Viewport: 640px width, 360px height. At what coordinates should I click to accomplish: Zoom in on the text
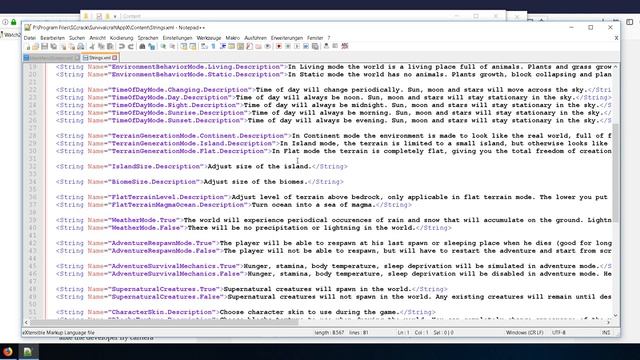coord(163,46)
